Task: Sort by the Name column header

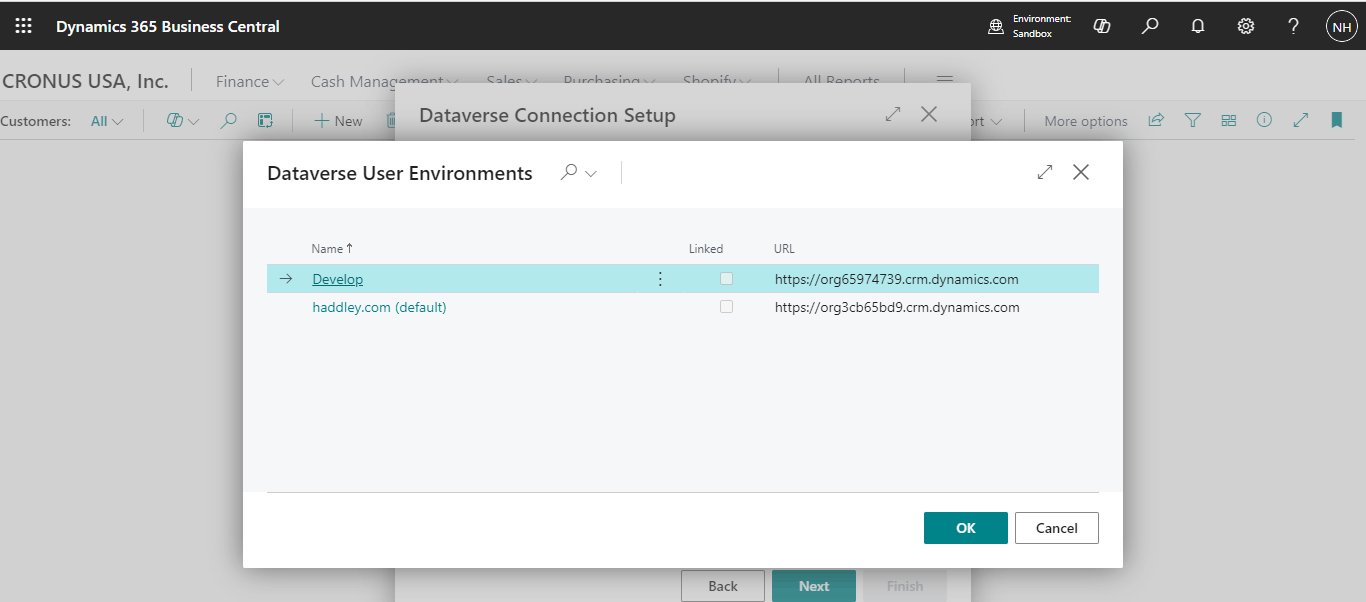Action: click(x=331, y=249)
